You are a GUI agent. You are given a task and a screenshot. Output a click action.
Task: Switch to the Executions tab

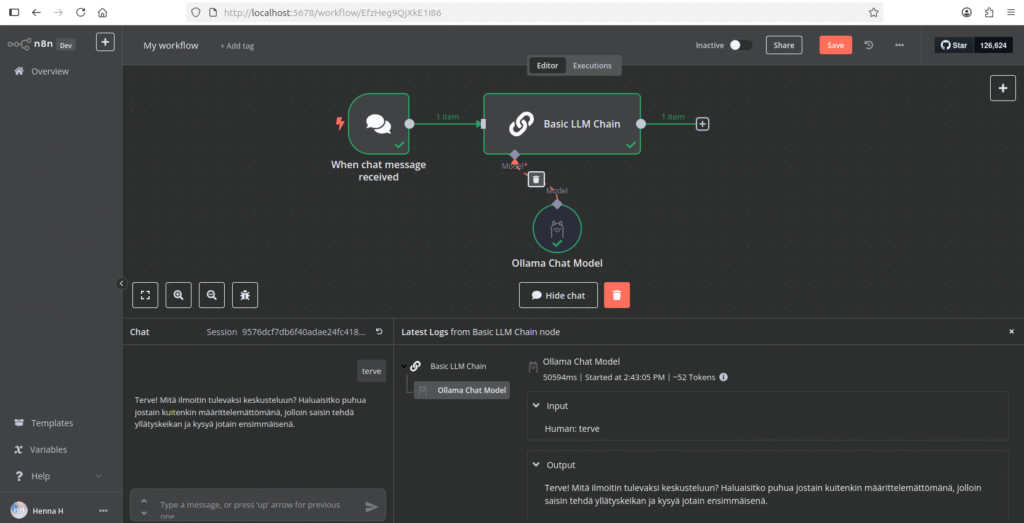[592, 66]
